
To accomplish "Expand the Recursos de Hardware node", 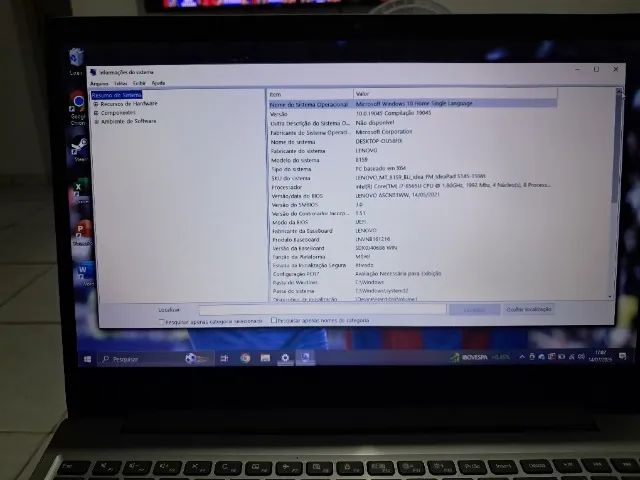I will click(96, 104).
